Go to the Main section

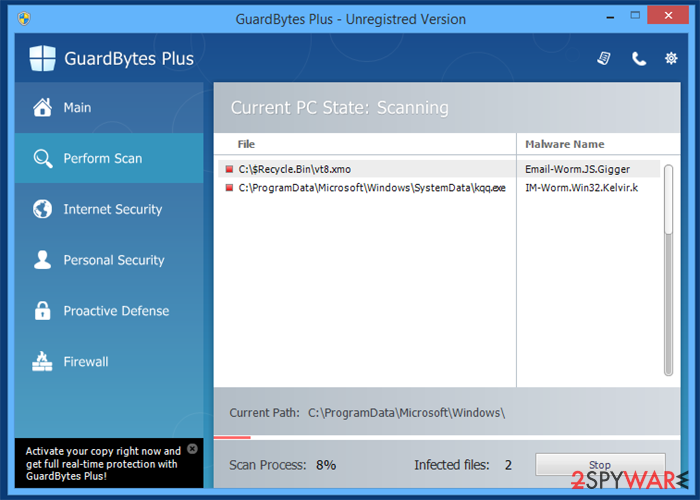click(x=109, y=108)
